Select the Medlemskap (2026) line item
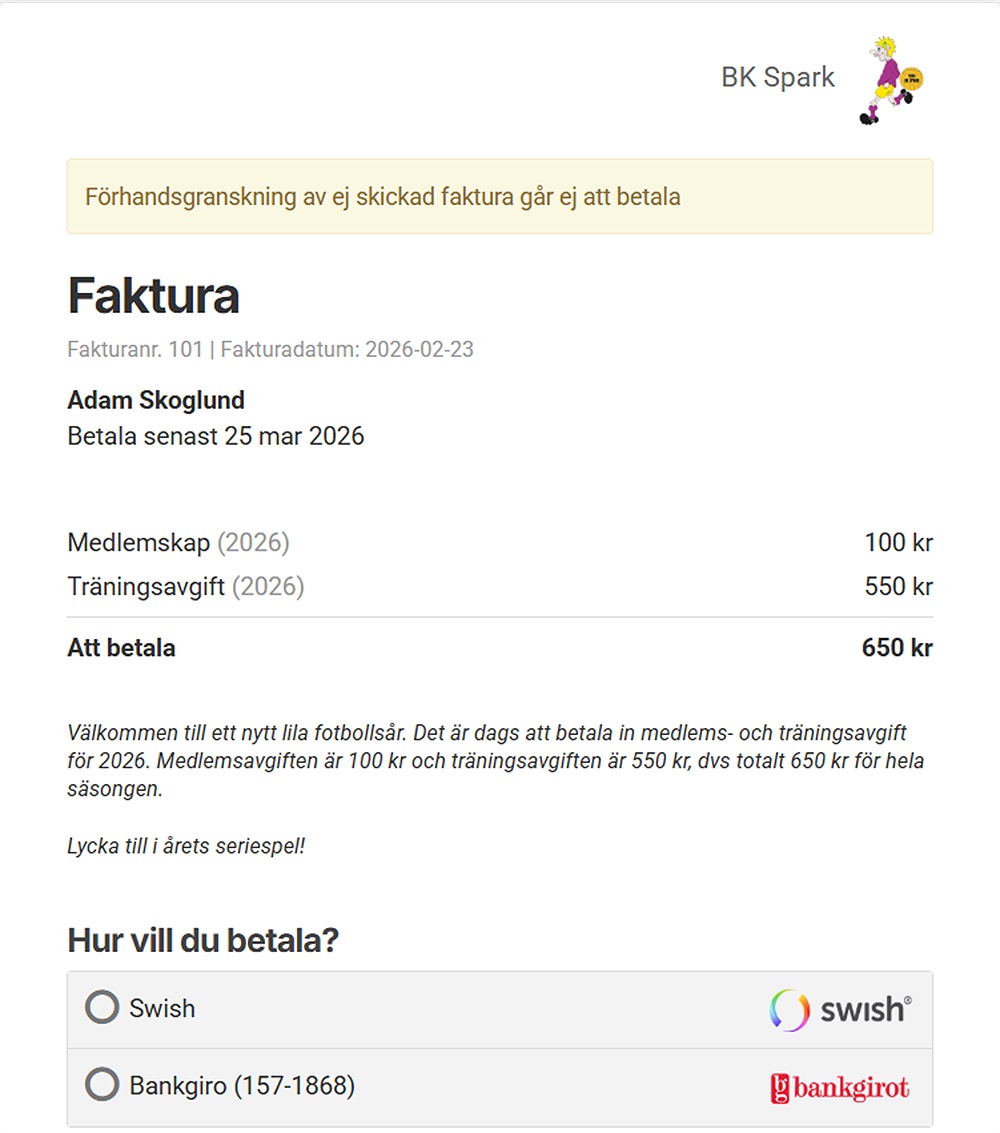The width and height of the screenshot is (1000, 1133). 178,544
